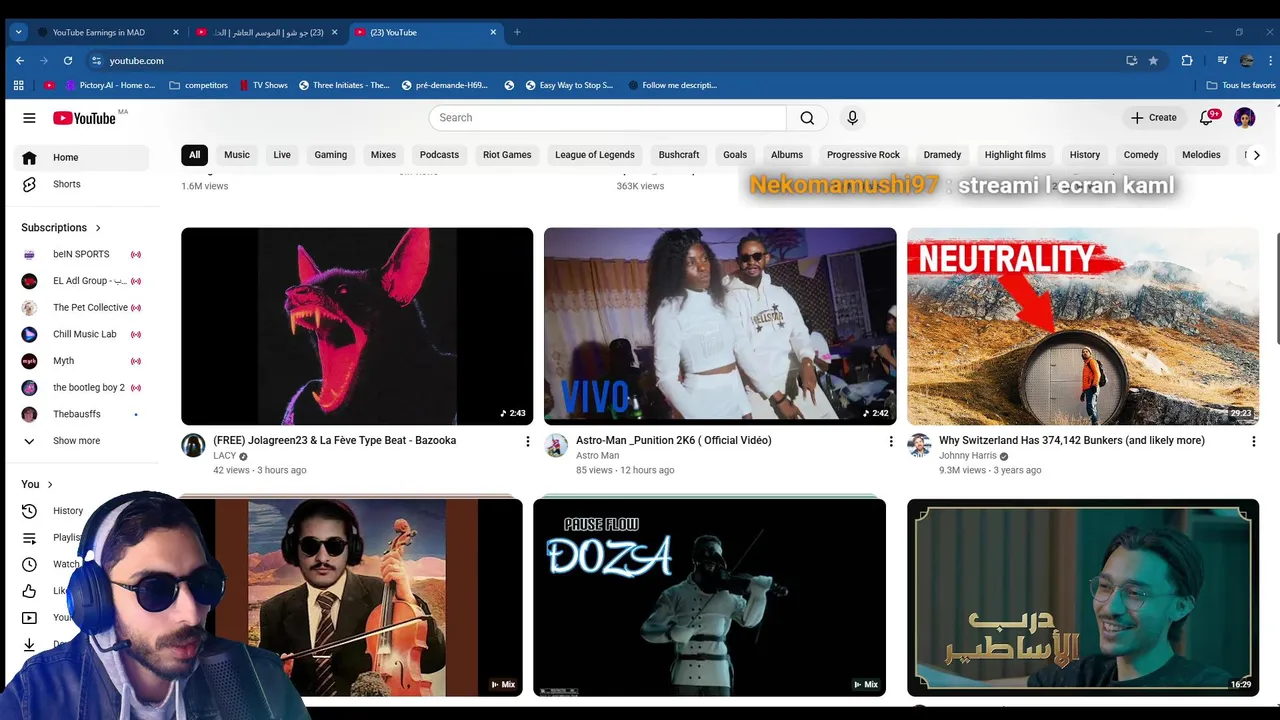Expand Show more subscriptions
This screenshot has height=720, width=1280.
click(x=81, y=441)
